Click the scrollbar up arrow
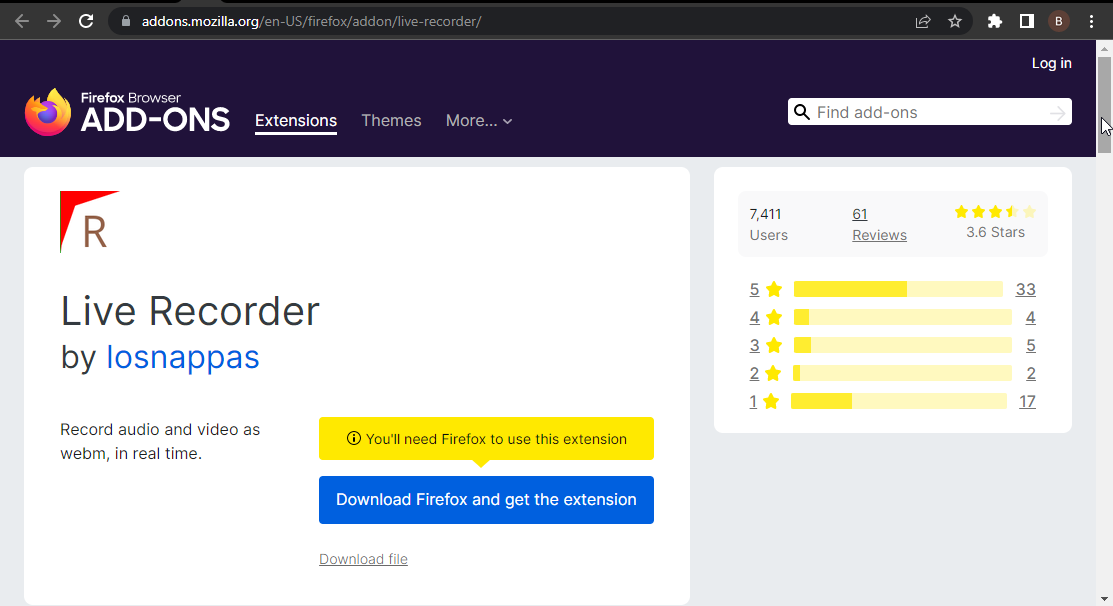This screenshot has width=1113, height=606. pyautogui.click(x=1104, y=48)
